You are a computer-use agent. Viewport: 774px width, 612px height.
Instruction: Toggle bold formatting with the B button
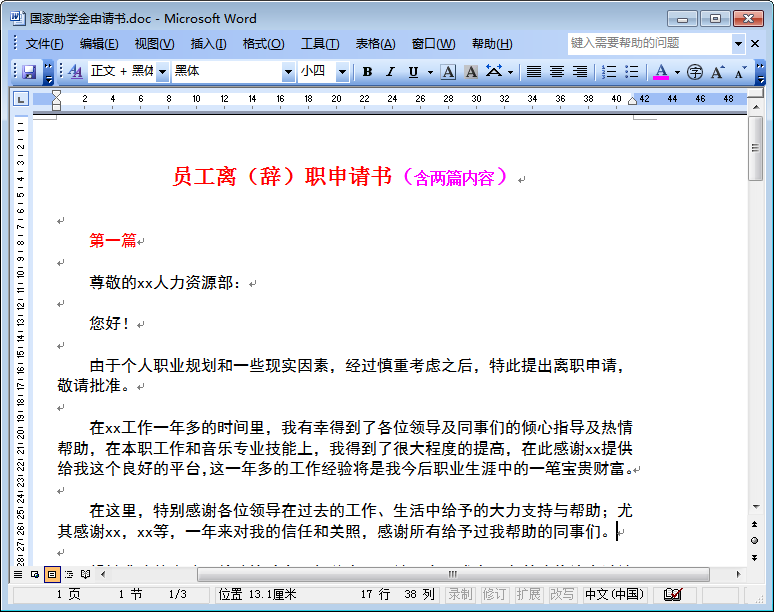367,72
